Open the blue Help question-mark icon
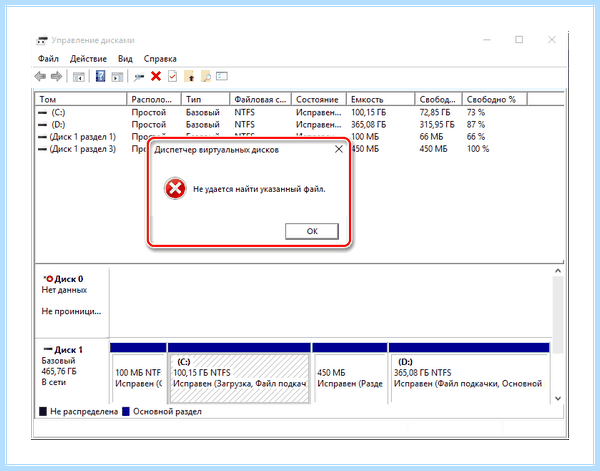Screen dimensions: 600x471 click(x=100, y=76)
